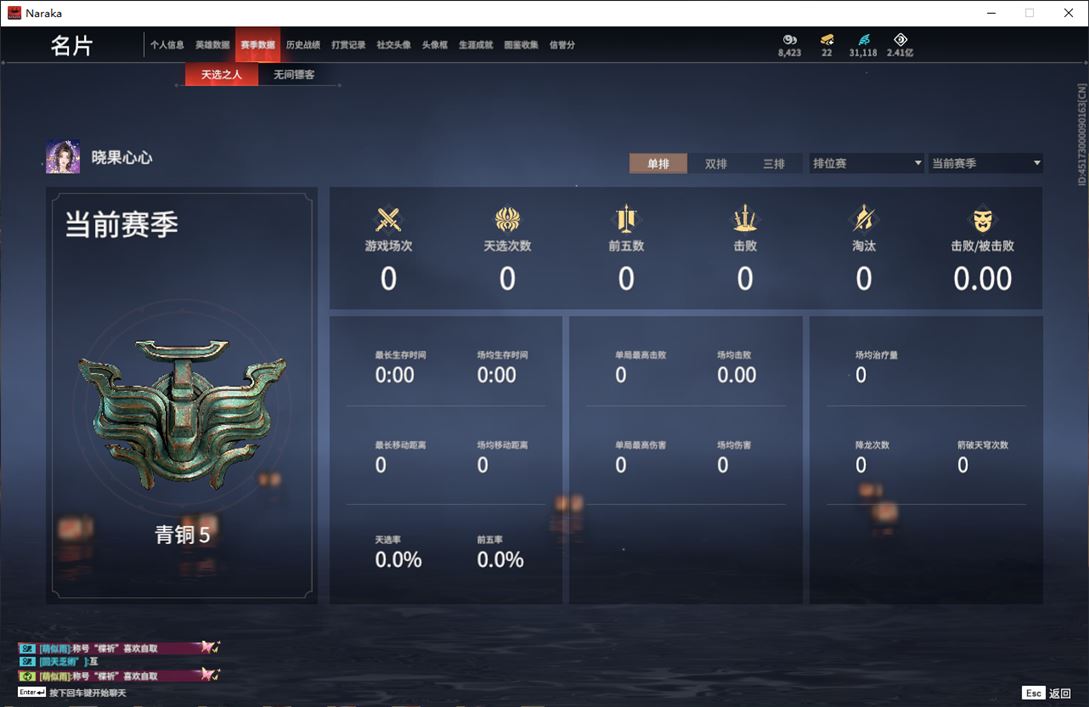Click the 击败/被击败 mask icon
The width and height of the screenshot is (1089, 707).
point(982,220)
